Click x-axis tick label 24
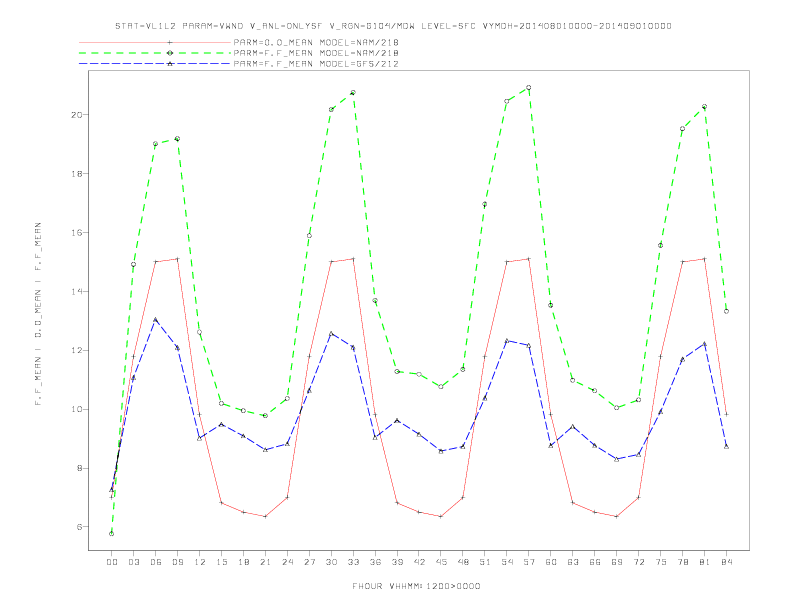This screenshot has height=612, width=792. coord(287,562)
